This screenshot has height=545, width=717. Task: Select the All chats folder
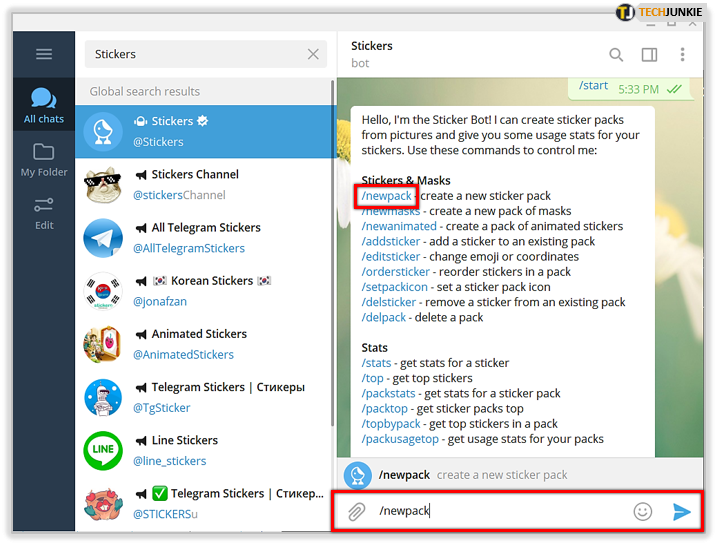pyautogui.click(x=43, y=106)
